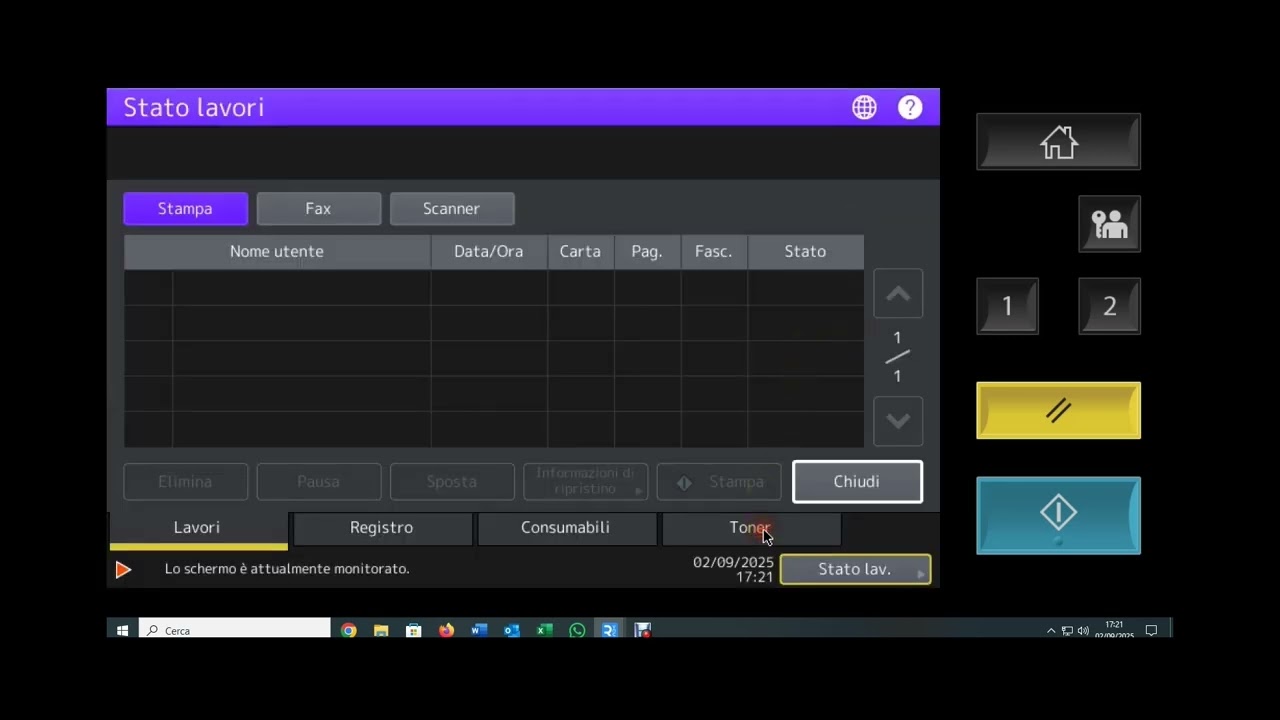Open the user access management icon
The image size is (1280, 720).
point(1109,224)
